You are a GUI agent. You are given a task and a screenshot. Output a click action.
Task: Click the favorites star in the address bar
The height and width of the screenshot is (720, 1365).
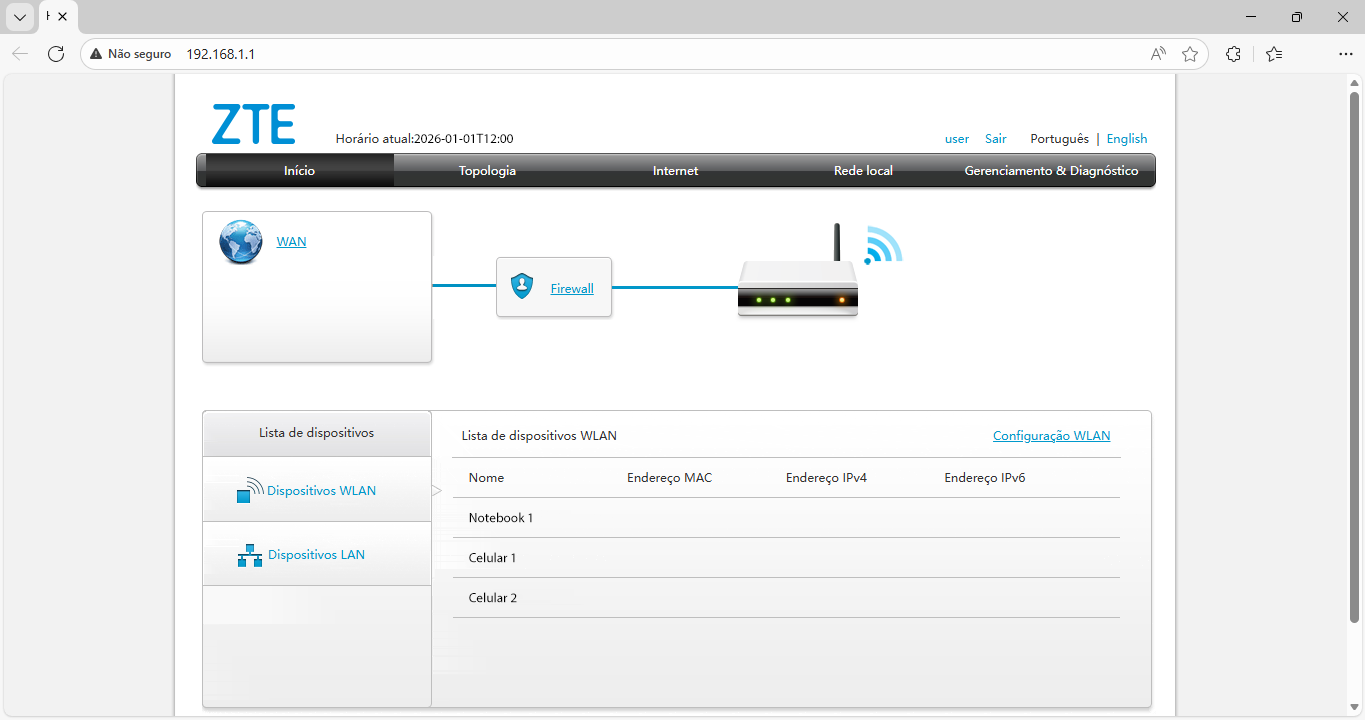(x=1189, y=54)
